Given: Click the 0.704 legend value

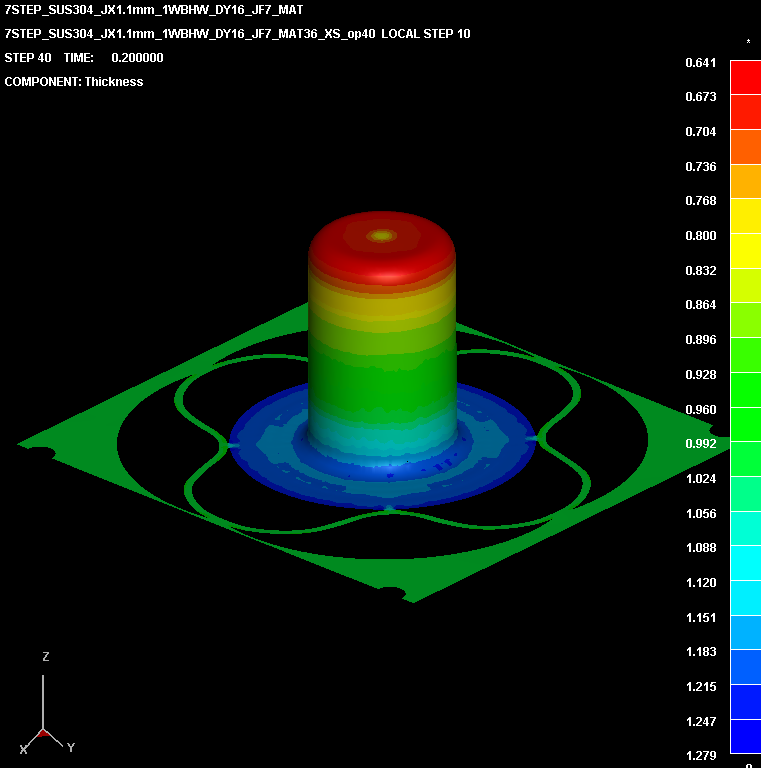Looking at the screenshot, I should pos(700,132).
